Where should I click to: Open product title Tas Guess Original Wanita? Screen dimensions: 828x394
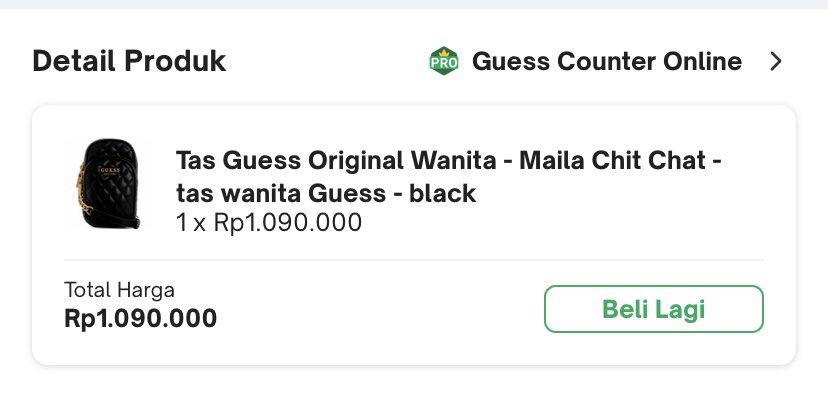click(x=334, y=160)
